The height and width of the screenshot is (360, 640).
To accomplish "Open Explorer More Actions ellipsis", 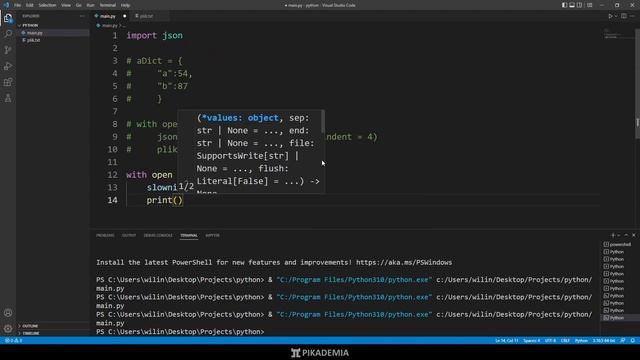I will pyautogui.click(x=82, y=16).
